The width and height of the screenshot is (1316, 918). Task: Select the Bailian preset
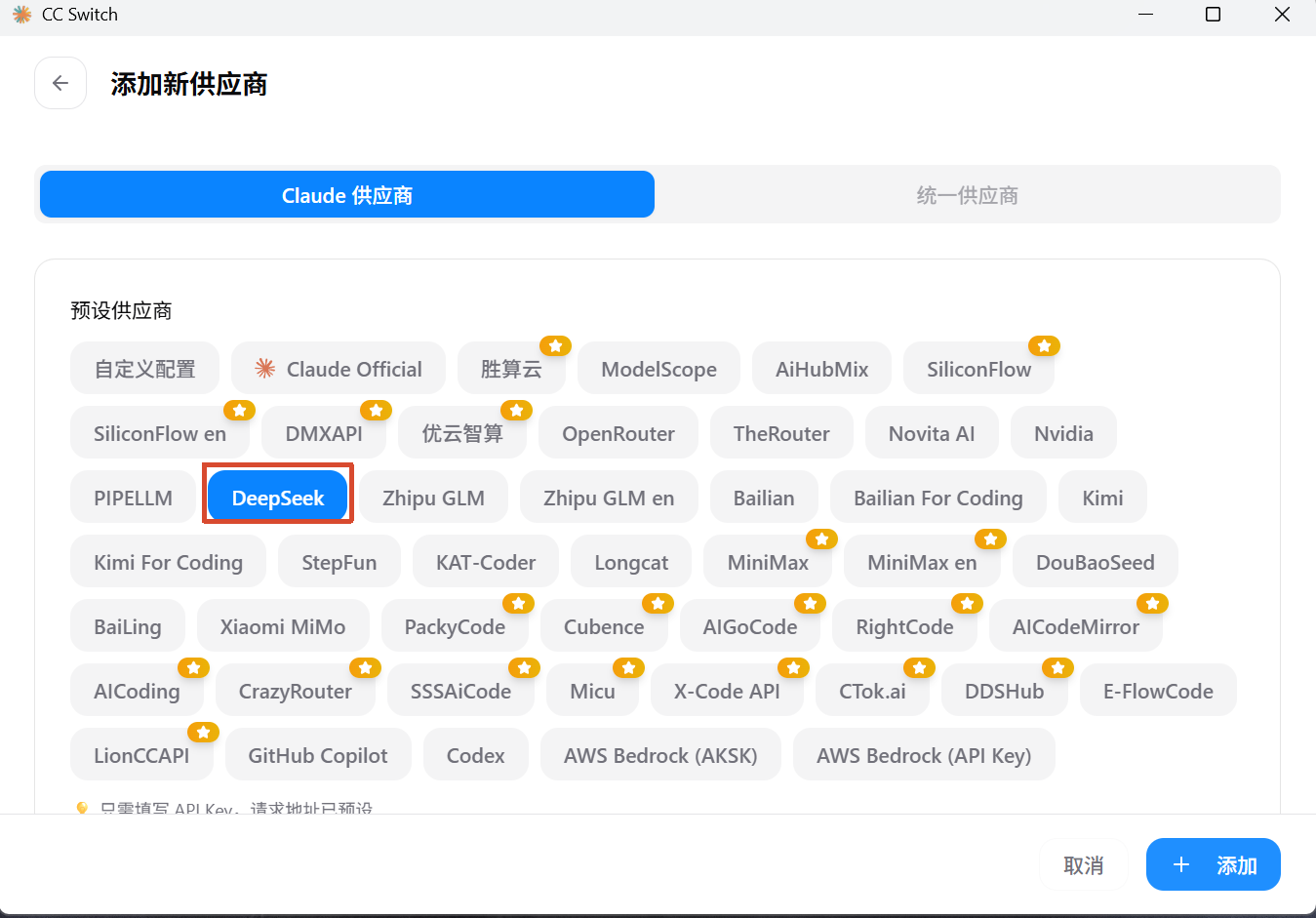point(764,498)
